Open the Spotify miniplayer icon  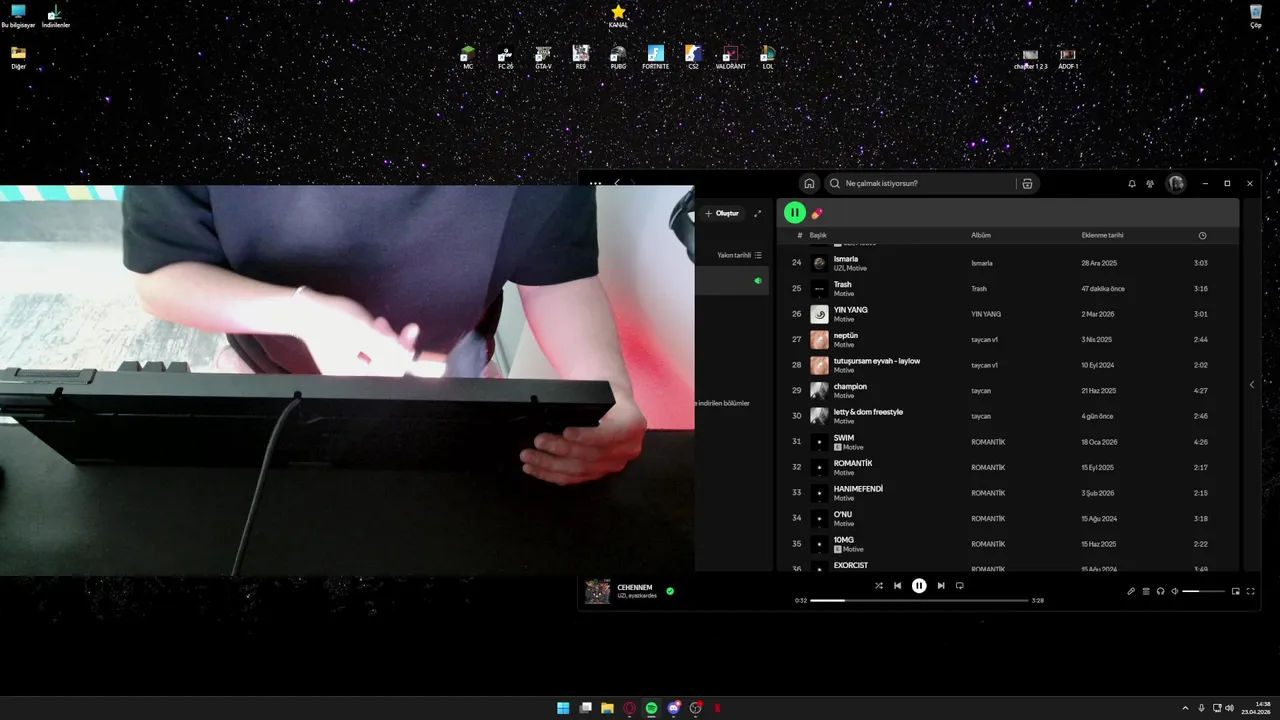click(1235, 591)
